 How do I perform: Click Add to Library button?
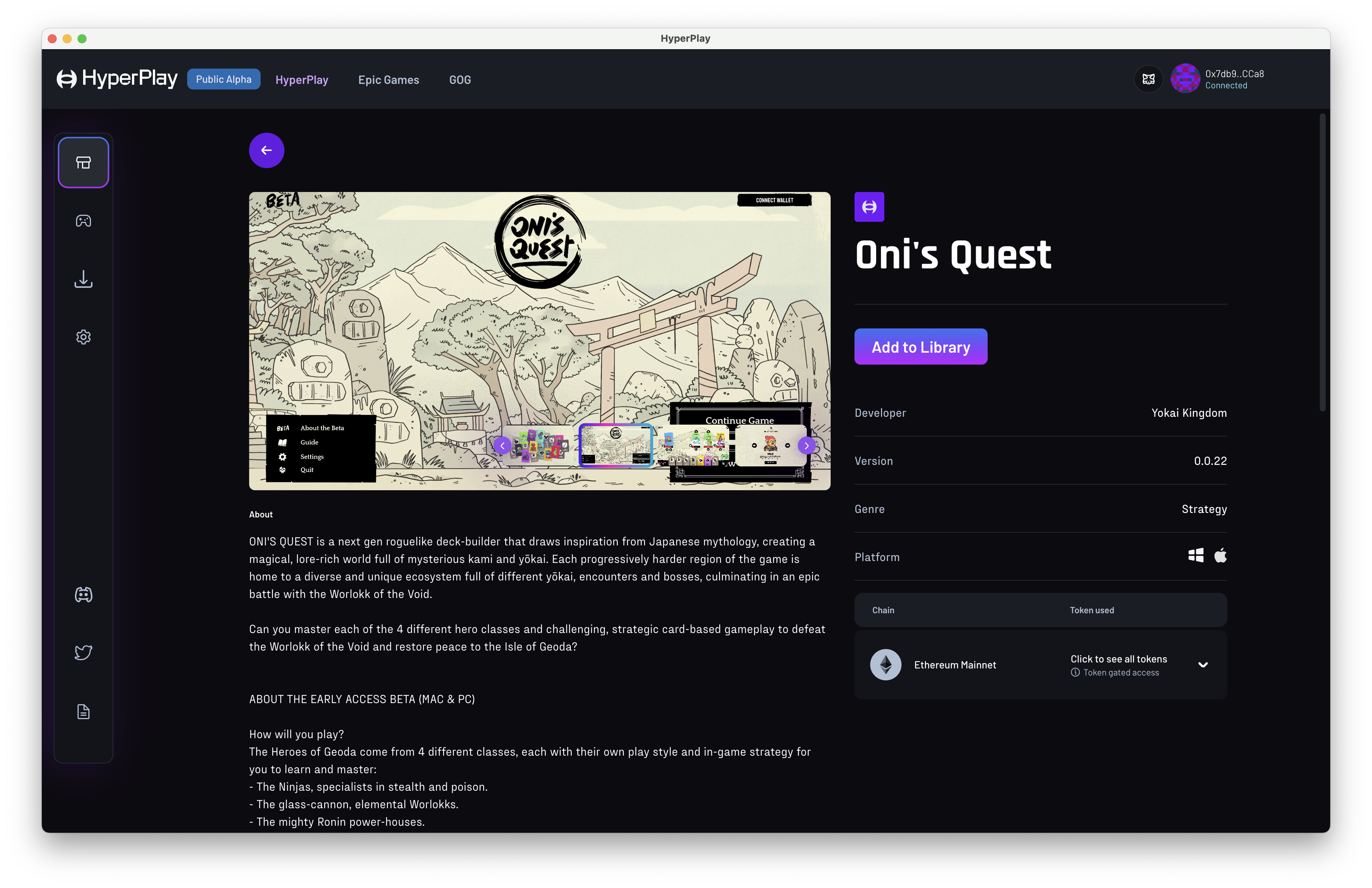tap(921, 346)
